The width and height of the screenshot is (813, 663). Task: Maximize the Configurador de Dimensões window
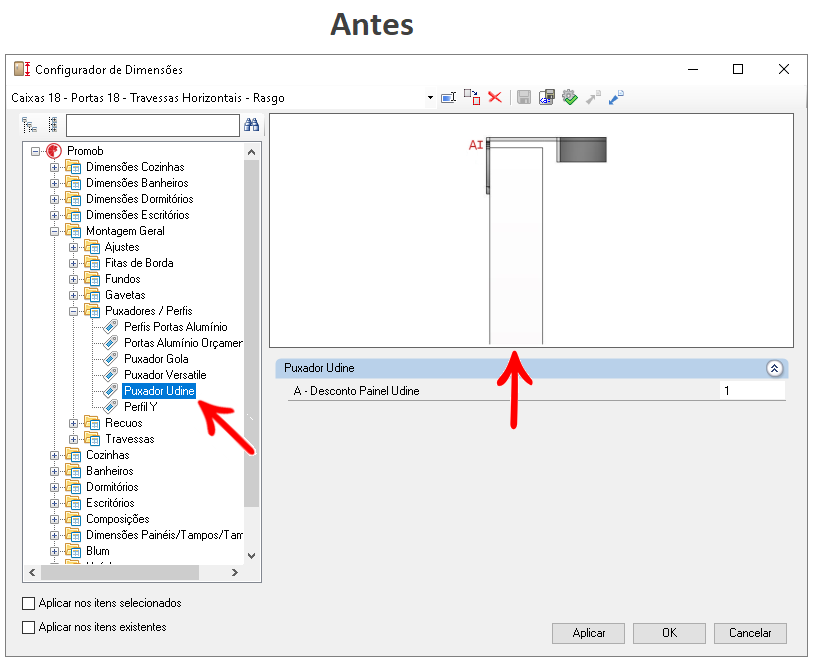coord(738,69)
